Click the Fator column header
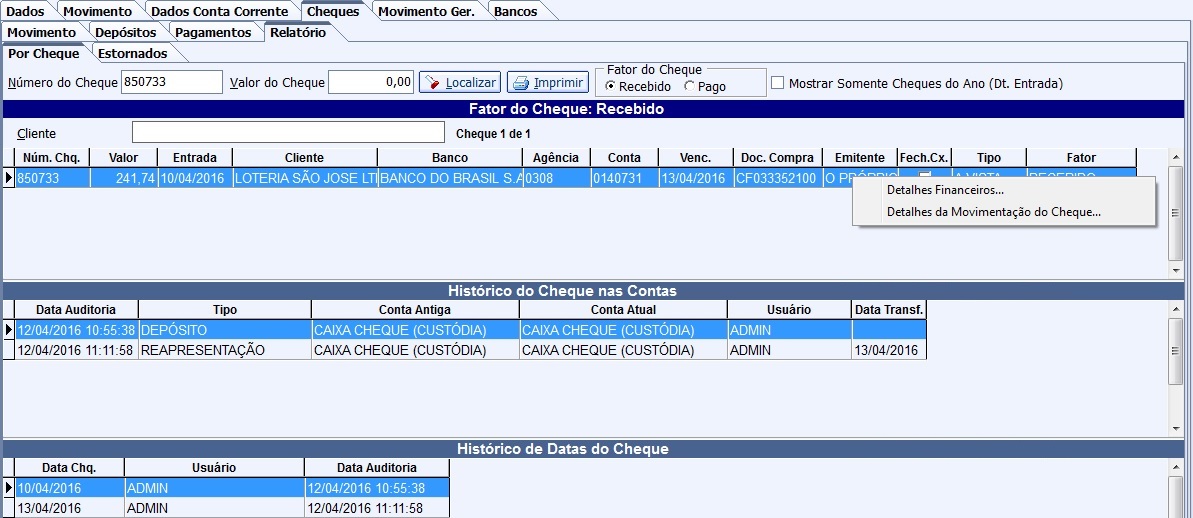The image size is (1193, 518). 1081,157
